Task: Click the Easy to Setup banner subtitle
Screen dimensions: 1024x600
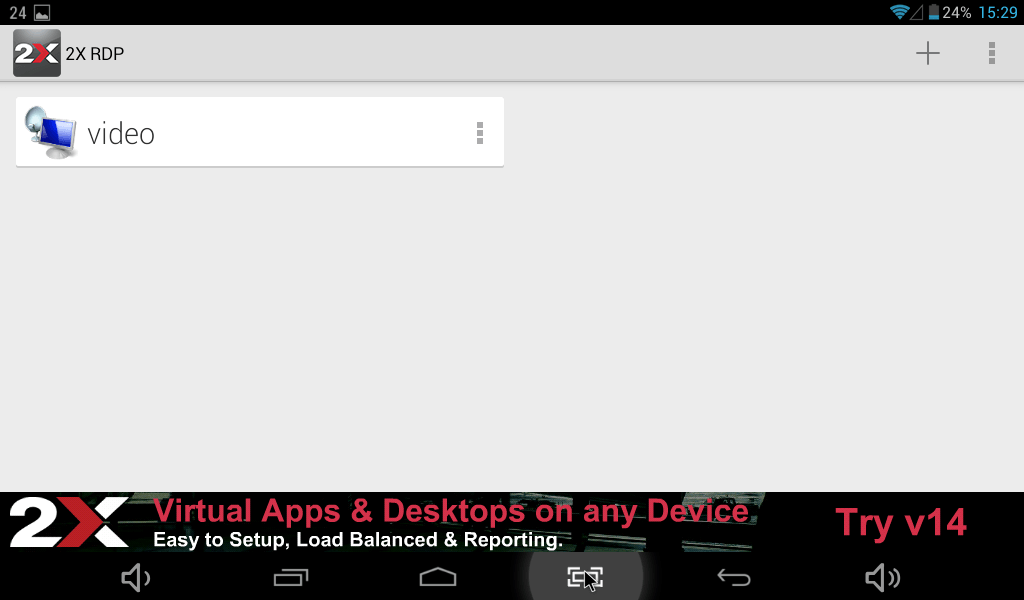Action: point(357,540)
